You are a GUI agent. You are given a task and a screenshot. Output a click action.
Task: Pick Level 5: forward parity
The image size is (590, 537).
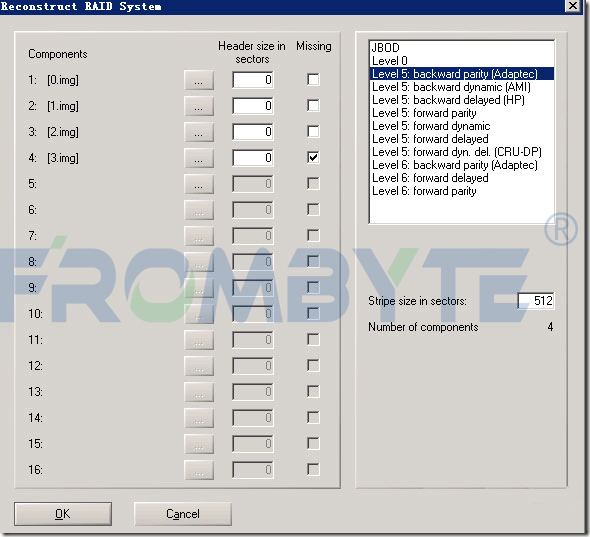pos(461,113)
